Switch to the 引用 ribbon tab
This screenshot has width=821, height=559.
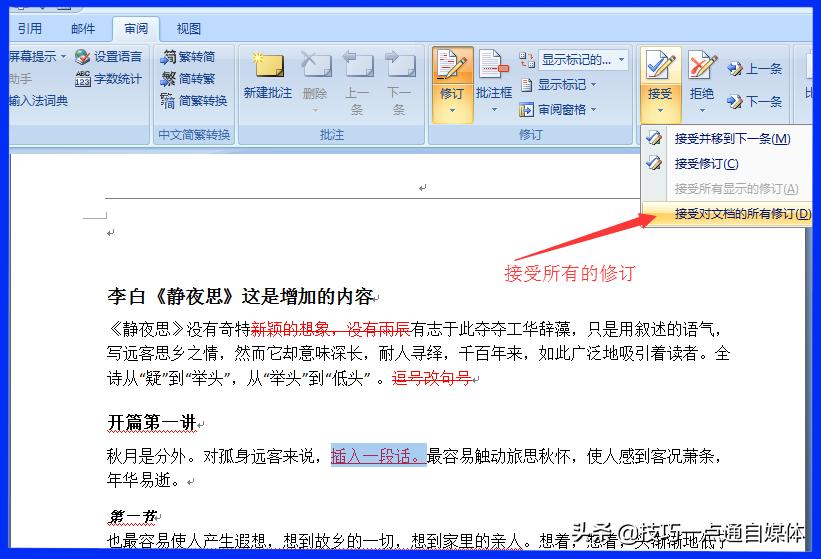[x=29, y=28]
